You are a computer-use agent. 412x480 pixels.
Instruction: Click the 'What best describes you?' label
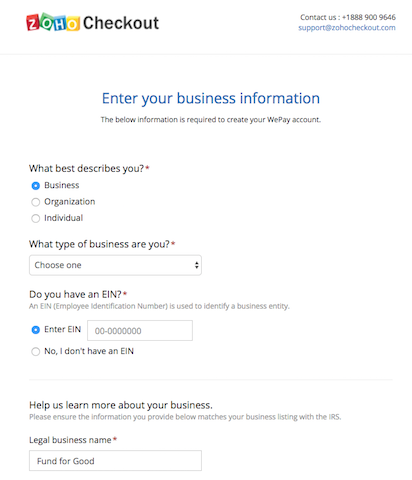[x=89, y=168]
